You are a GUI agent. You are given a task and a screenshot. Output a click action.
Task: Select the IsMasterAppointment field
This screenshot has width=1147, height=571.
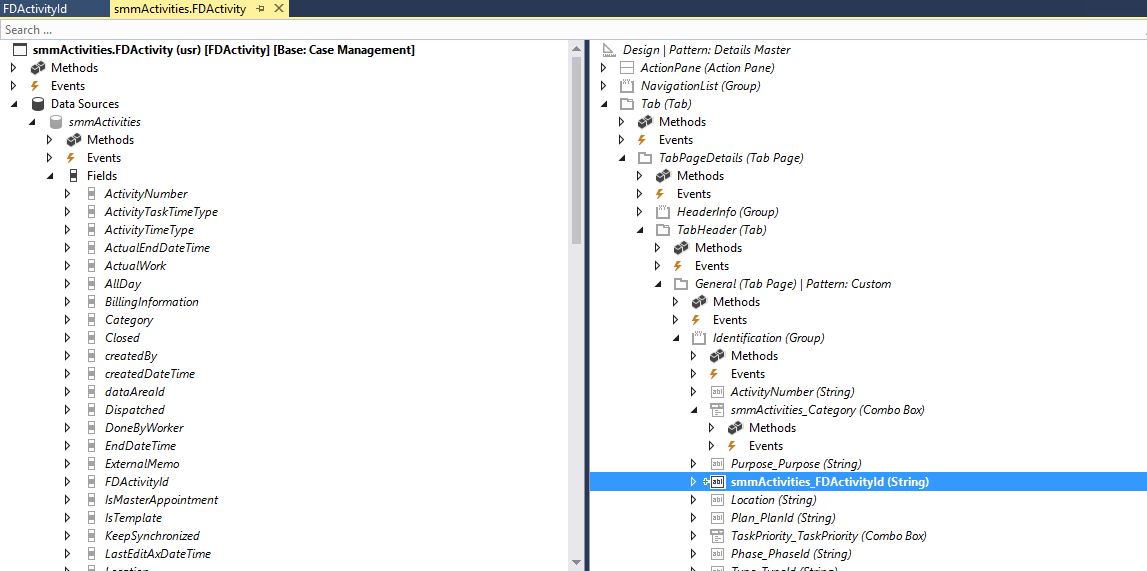161,500
